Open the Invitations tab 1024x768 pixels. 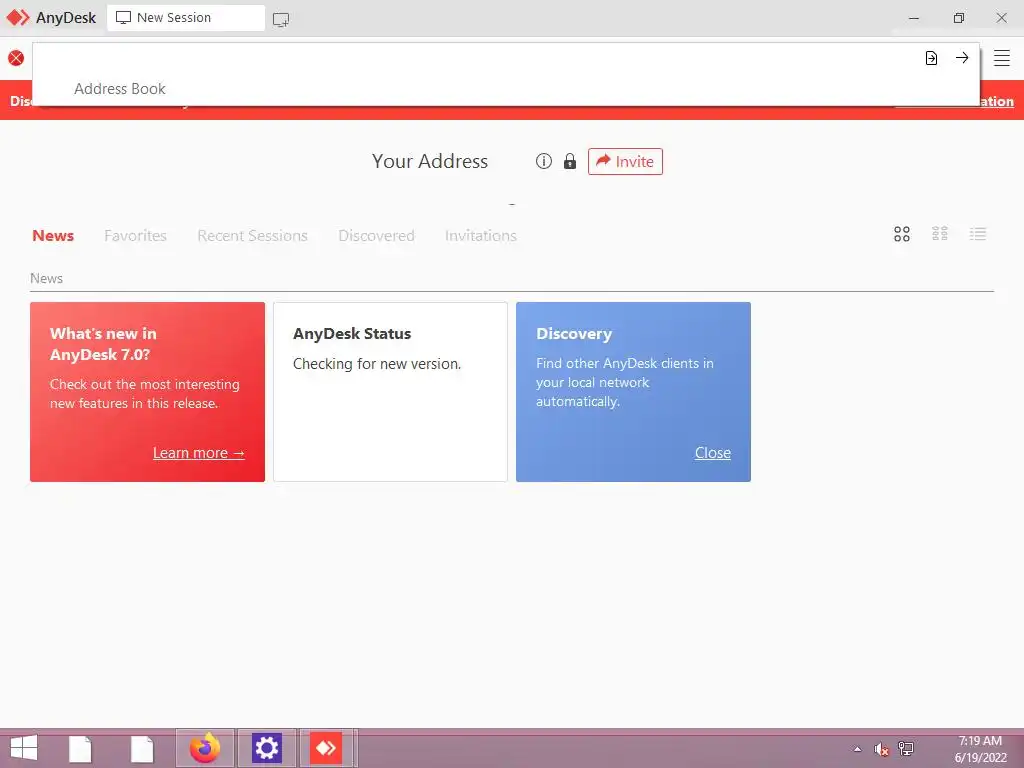(481, 236)
